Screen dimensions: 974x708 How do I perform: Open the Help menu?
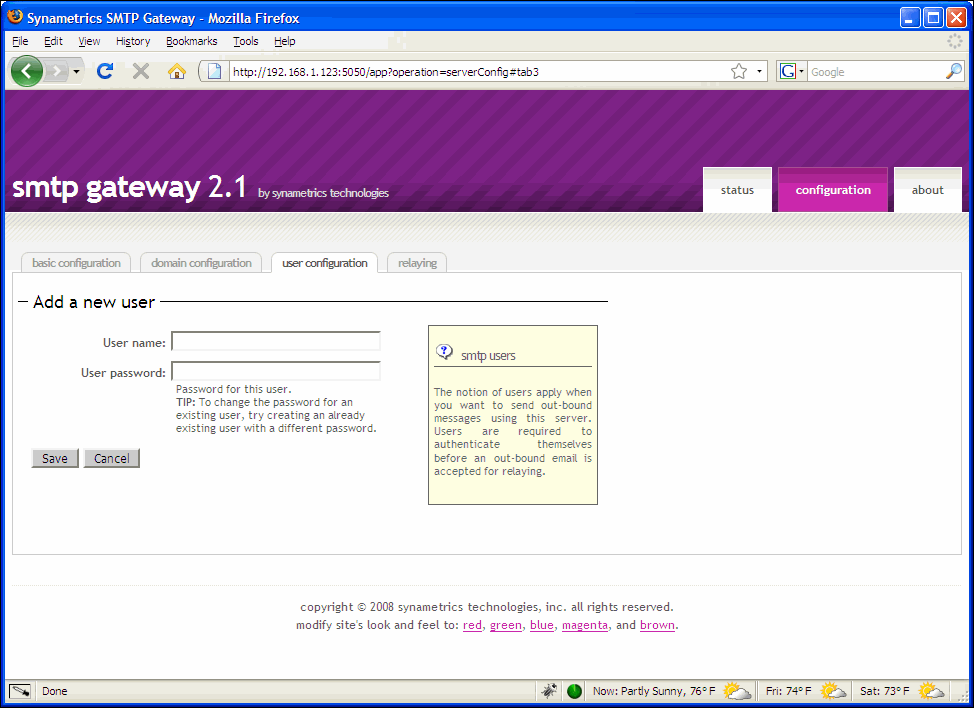tap(284, 41)
